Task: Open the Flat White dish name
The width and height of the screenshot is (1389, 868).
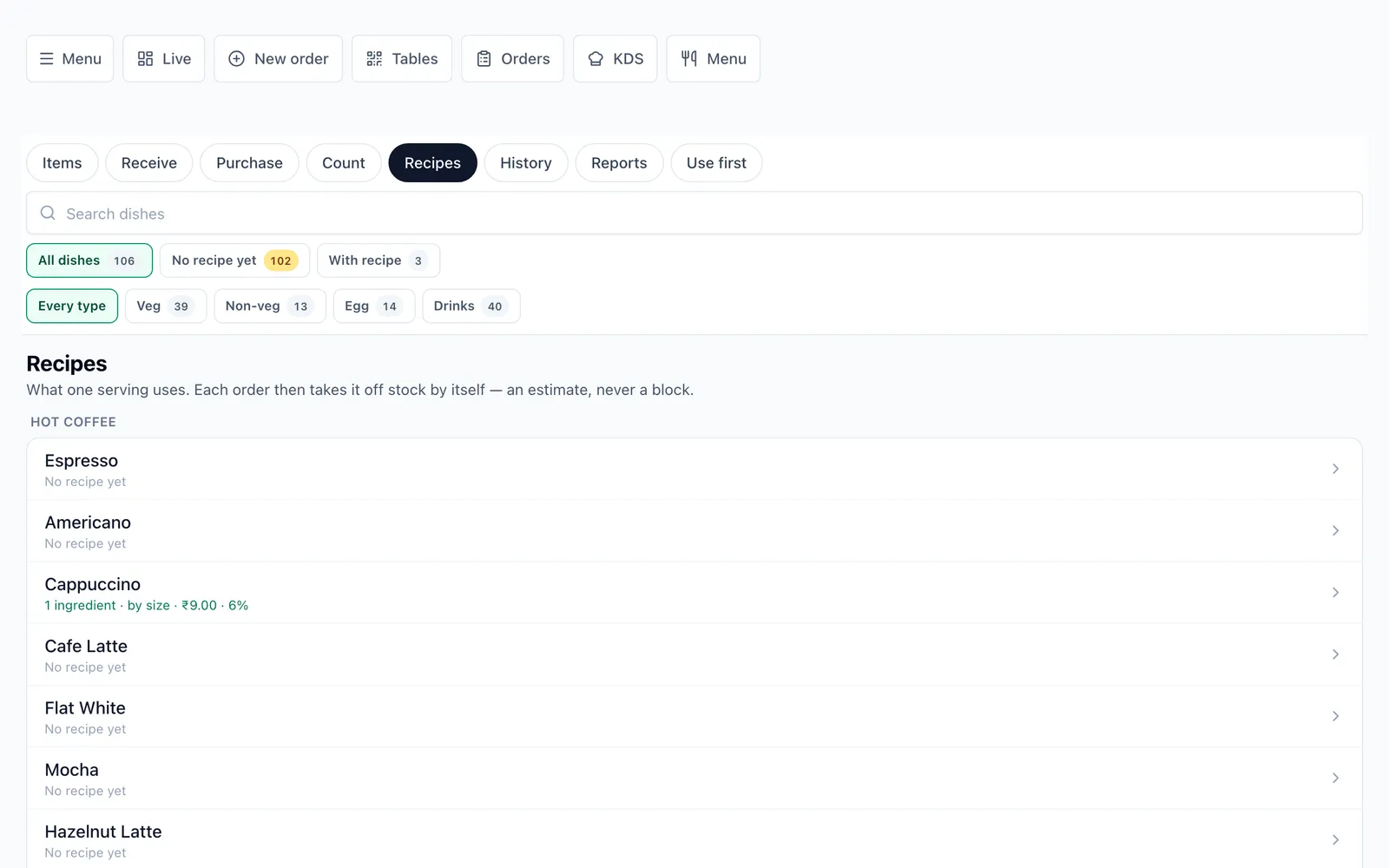Action: pyautogui.click(x=85, y=708)
